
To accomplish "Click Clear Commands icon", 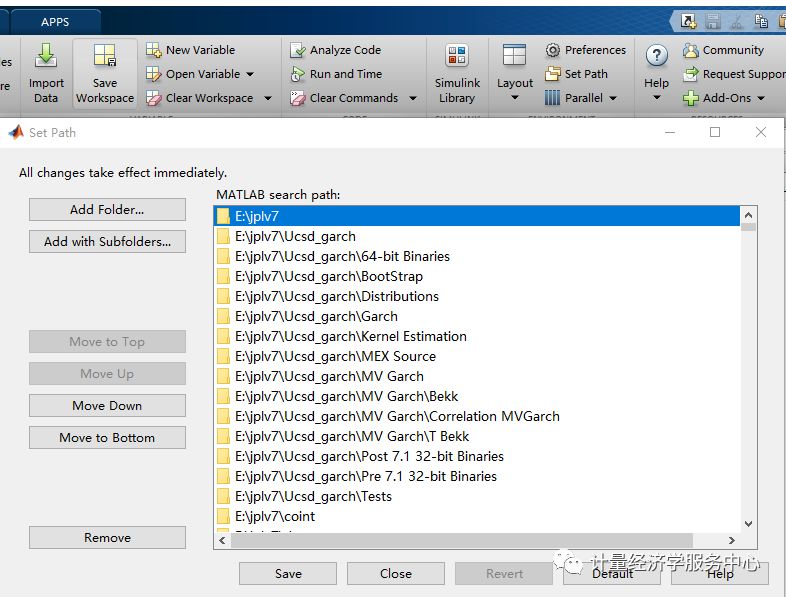I will point(297,98).
